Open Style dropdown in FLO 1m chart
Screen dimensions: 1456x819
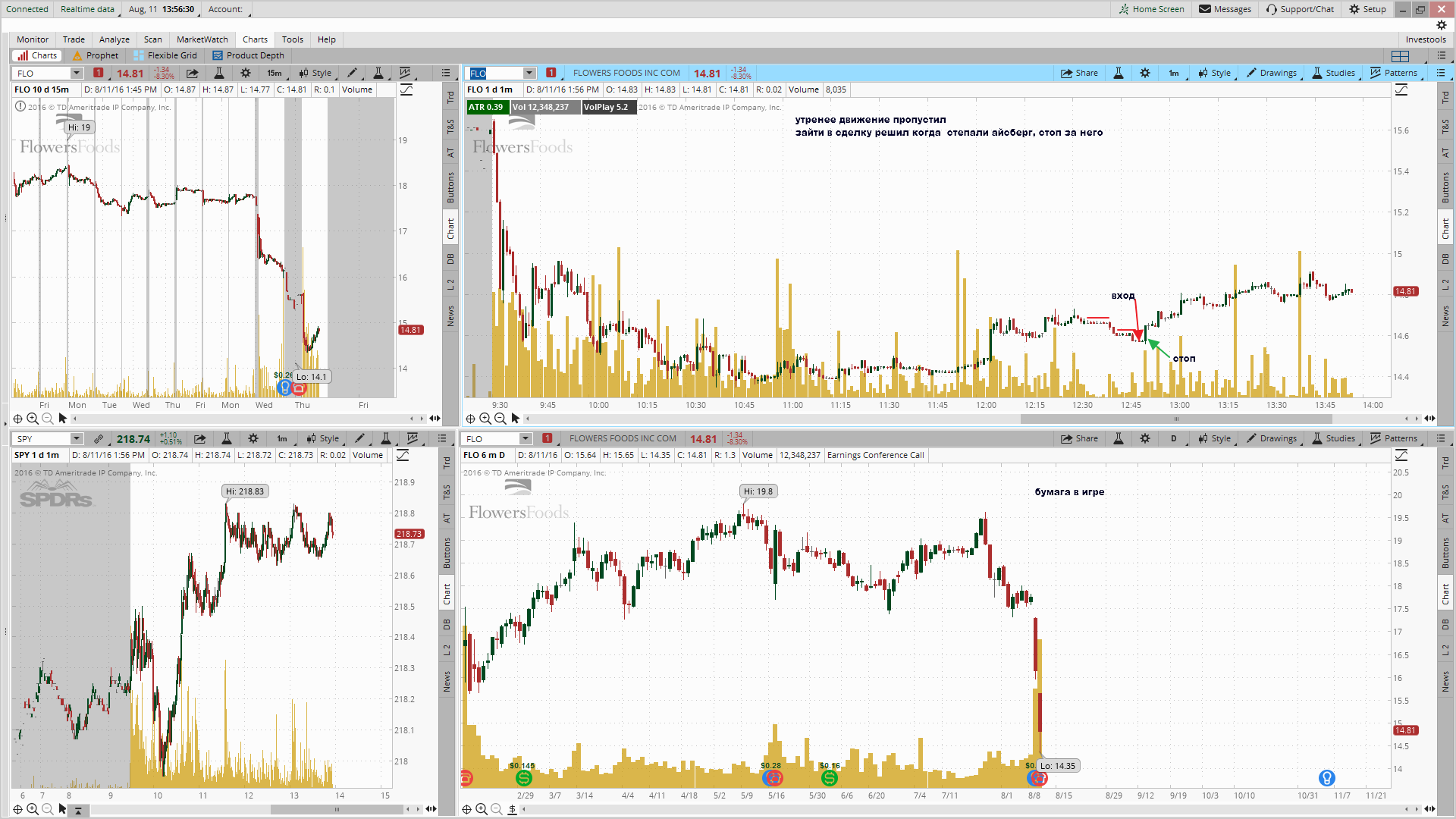tap(1216, 74)
